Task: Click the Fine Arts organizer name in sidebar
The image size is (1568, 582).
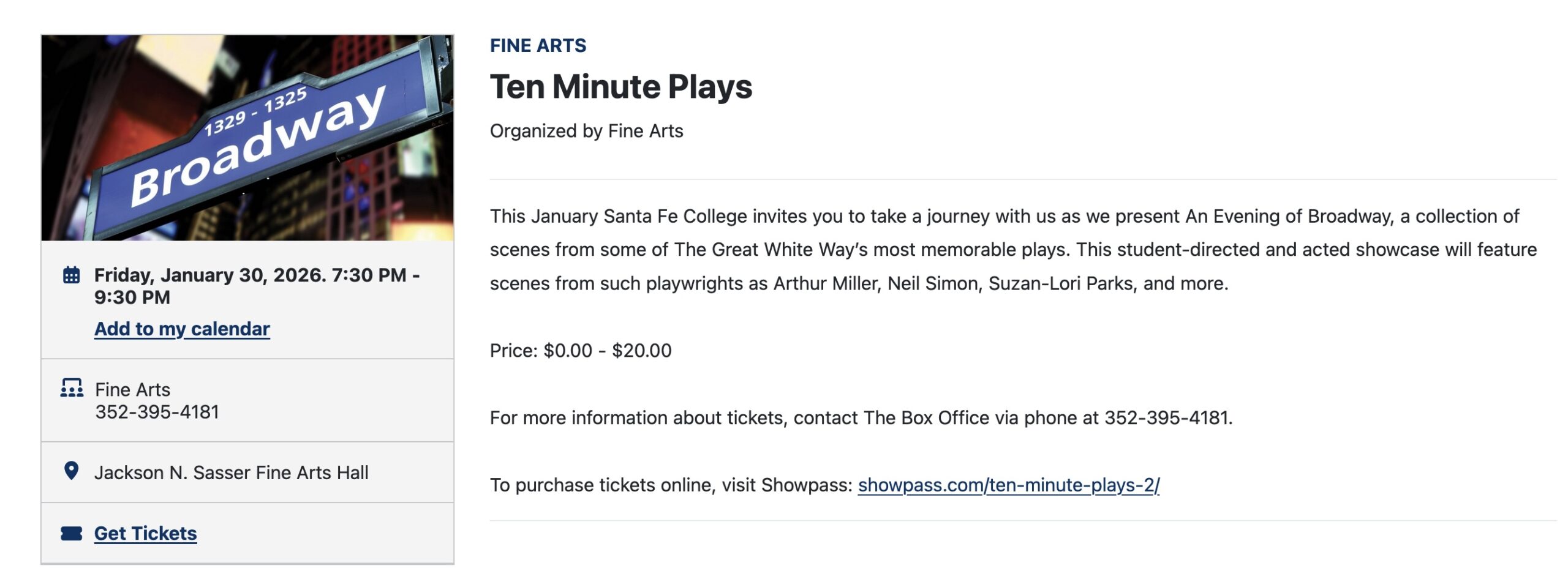Action: 133,390
